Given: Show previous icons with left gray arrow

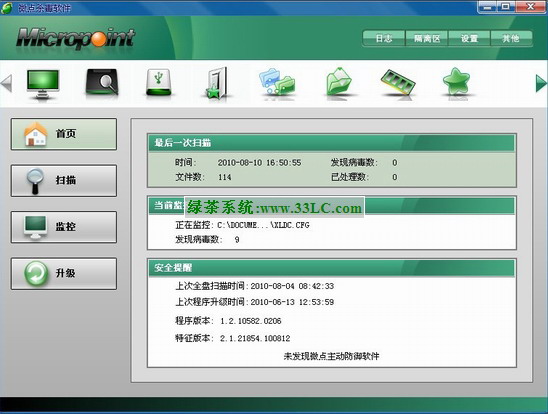Looking at the screenshot, I should (x=7, y=83).
